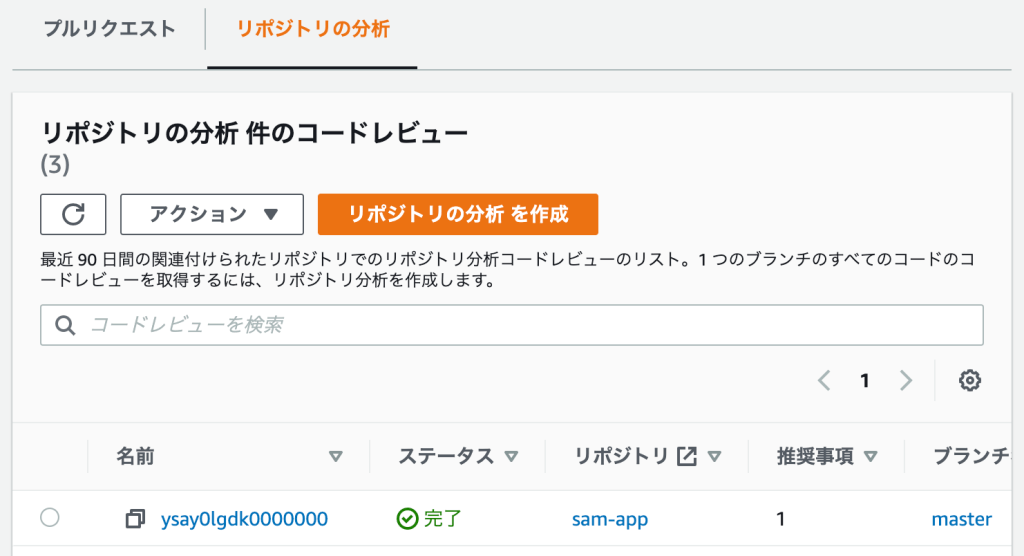Open the table settings gear icon
1024x556 pixels.
(969, 381)
